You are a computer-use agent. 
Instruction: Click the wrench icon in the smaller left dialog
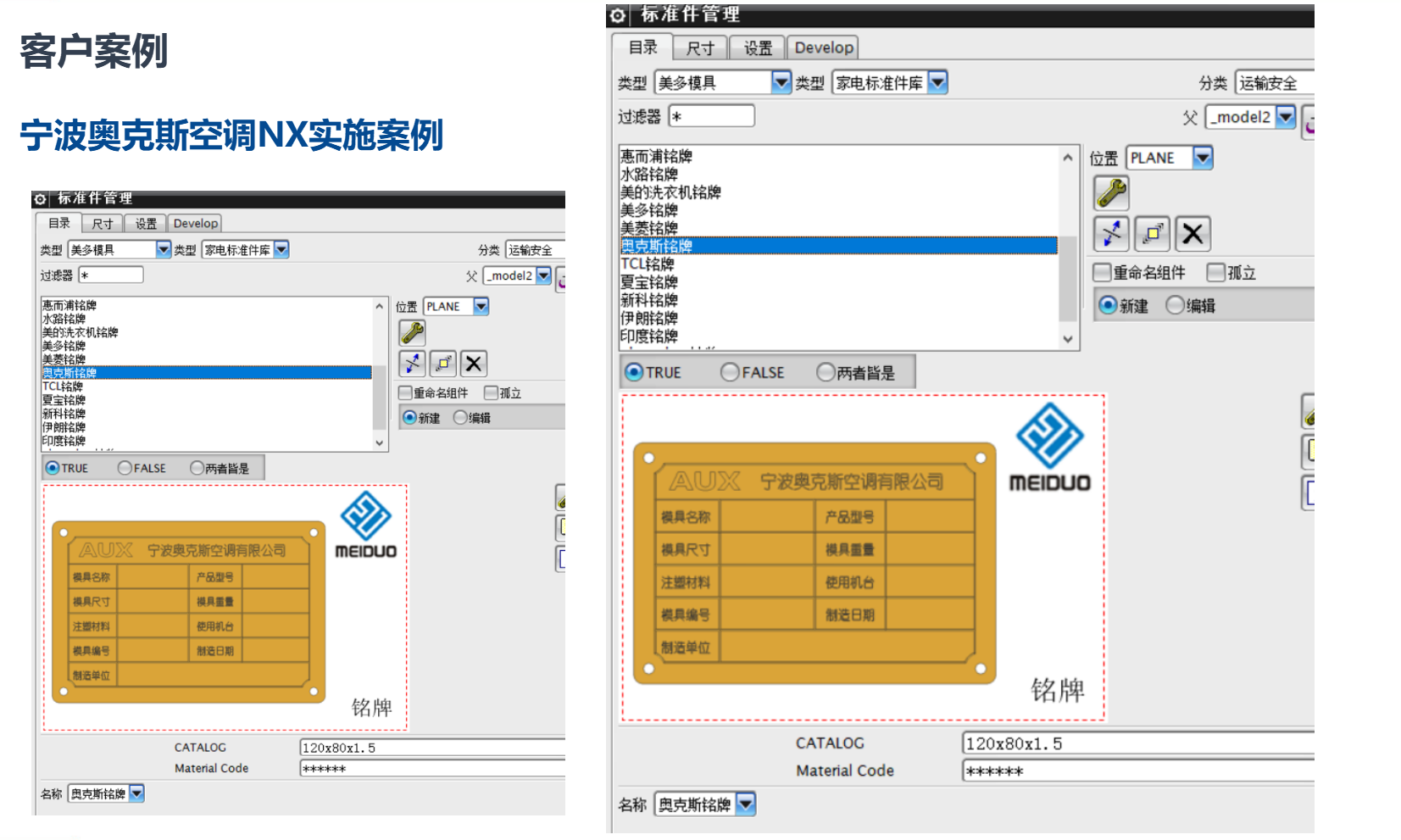[412, 333]
